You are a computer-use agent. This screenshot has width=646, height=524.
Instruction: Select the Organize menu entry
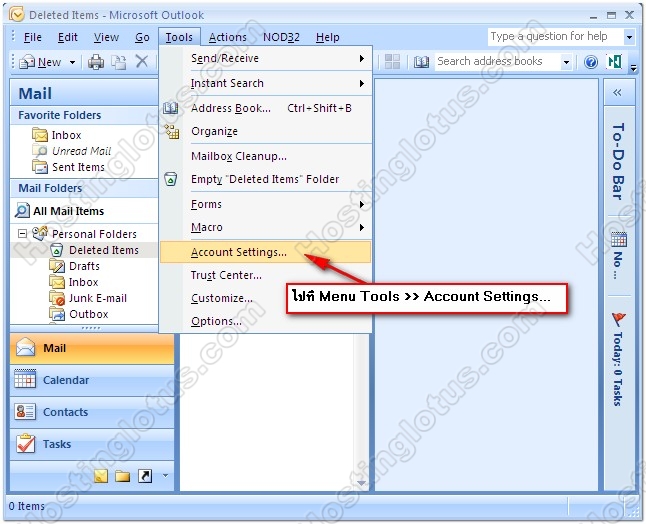[265, 131]
